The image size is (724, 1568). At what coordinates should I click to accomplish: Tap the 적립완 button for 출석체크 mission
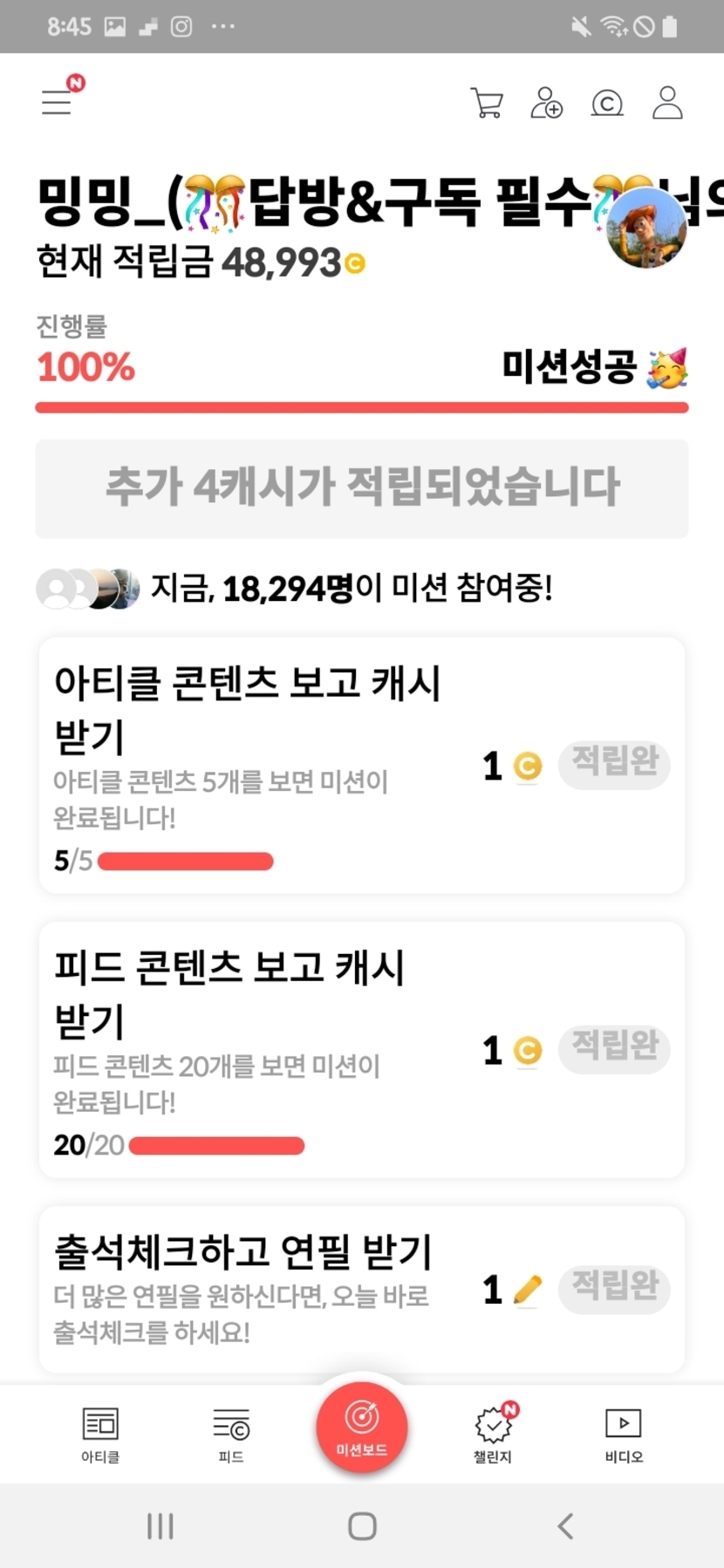pos(614,1288)
